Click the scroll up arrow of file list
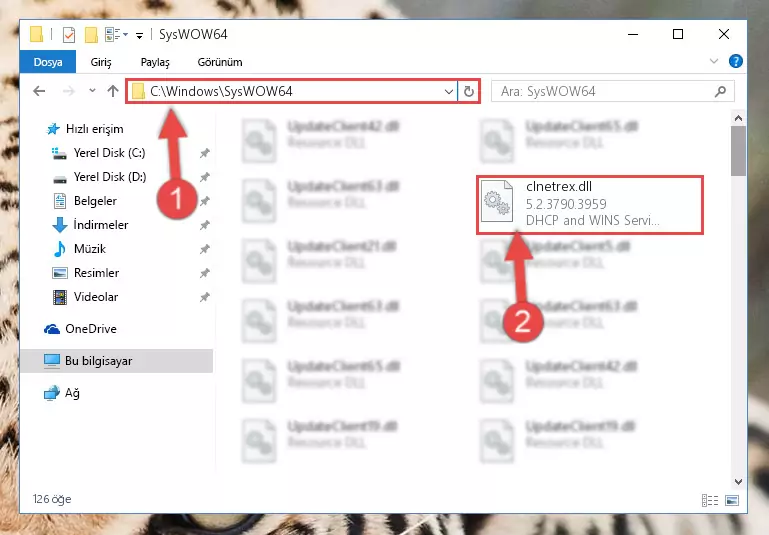769x535 pixels. click(x=738, y=118)
